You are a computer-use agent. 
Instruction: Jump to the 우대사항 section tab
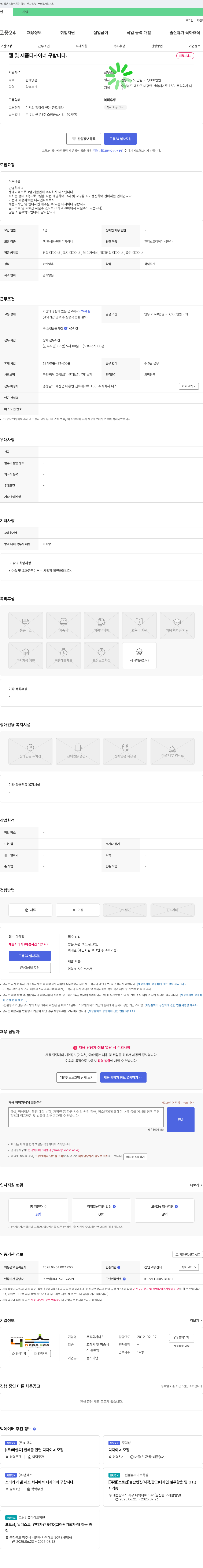pos(81,46)
